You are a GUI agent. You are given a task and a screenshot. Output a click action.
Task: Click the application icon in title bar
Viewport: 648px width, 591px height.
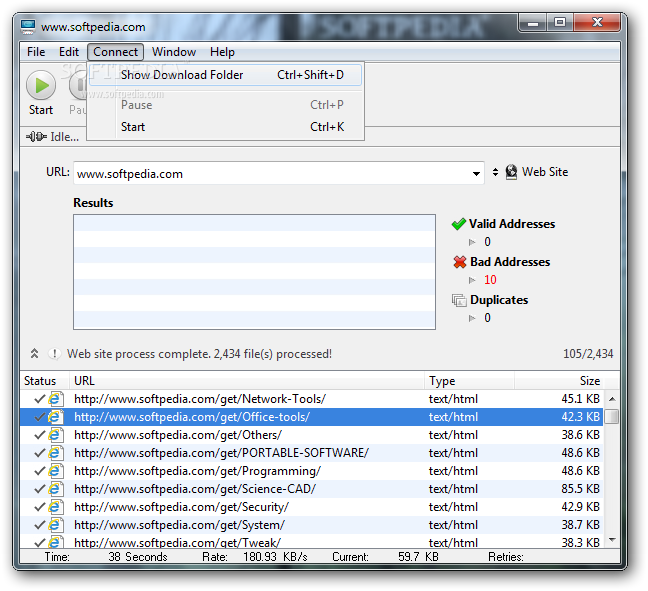point(28,27)
